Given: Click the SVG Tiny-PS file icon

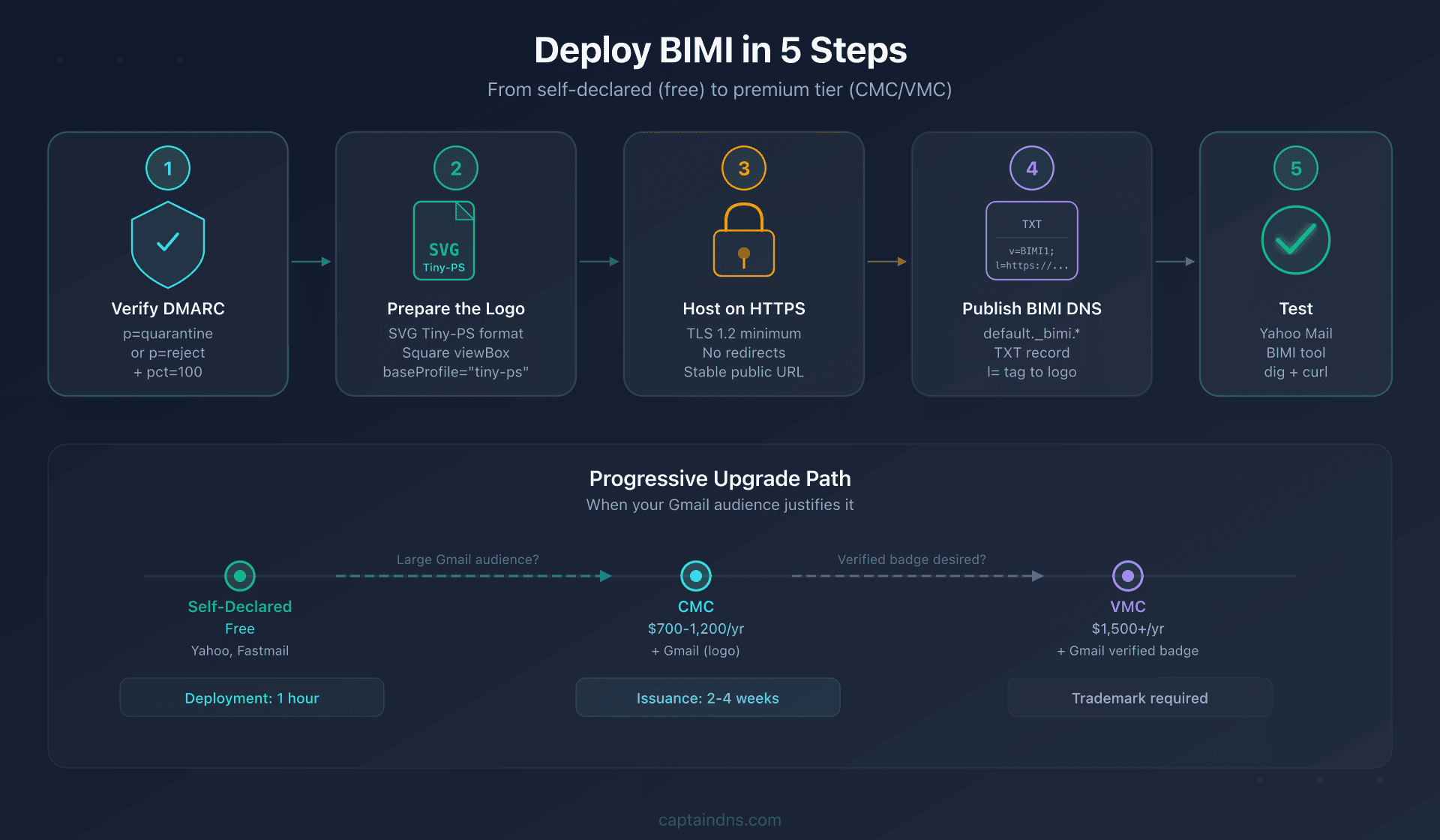Looking at the screenshot, I should [x=444, y=241].
